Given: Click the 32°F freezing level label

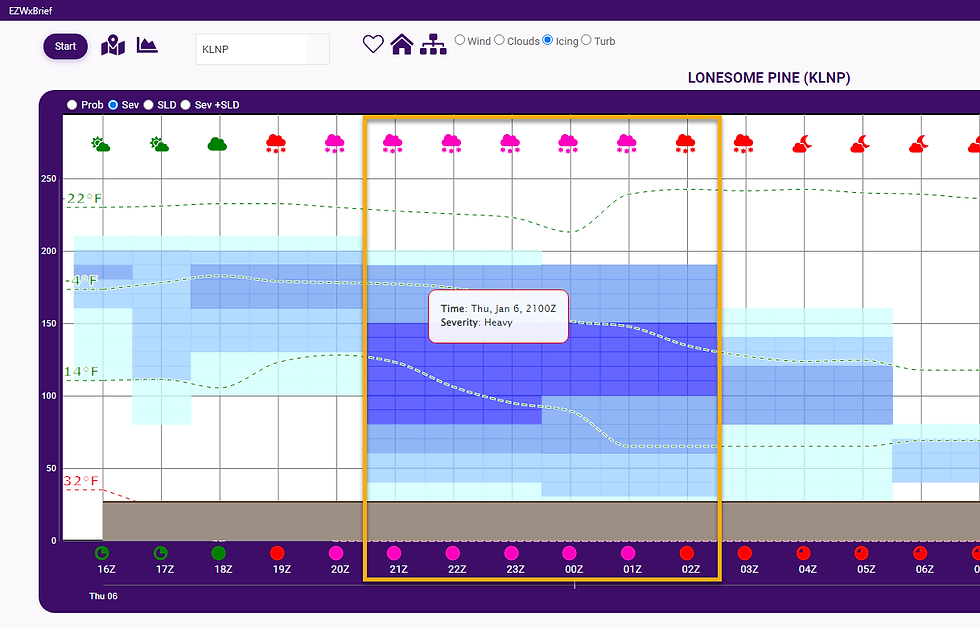Looking at the screenshot, I should coord(81,481).
